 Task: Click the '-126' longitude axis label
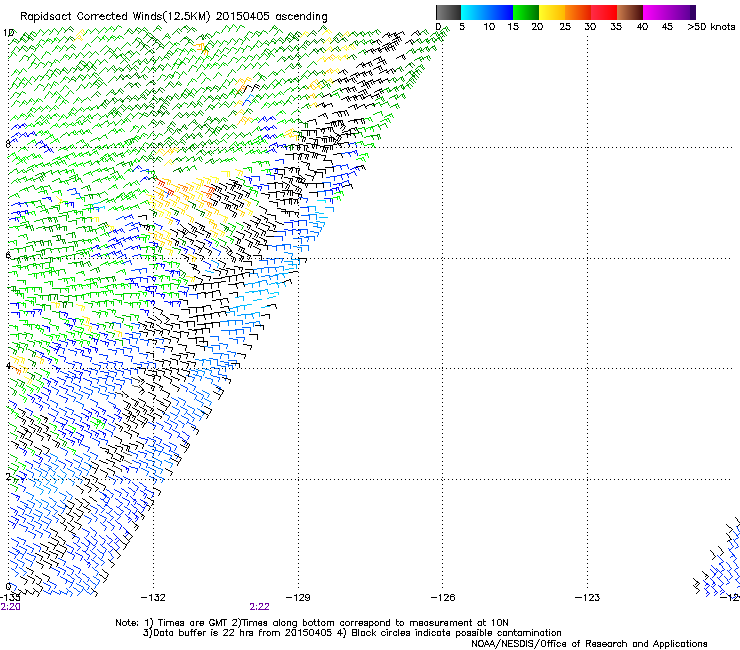click(443, 598)
